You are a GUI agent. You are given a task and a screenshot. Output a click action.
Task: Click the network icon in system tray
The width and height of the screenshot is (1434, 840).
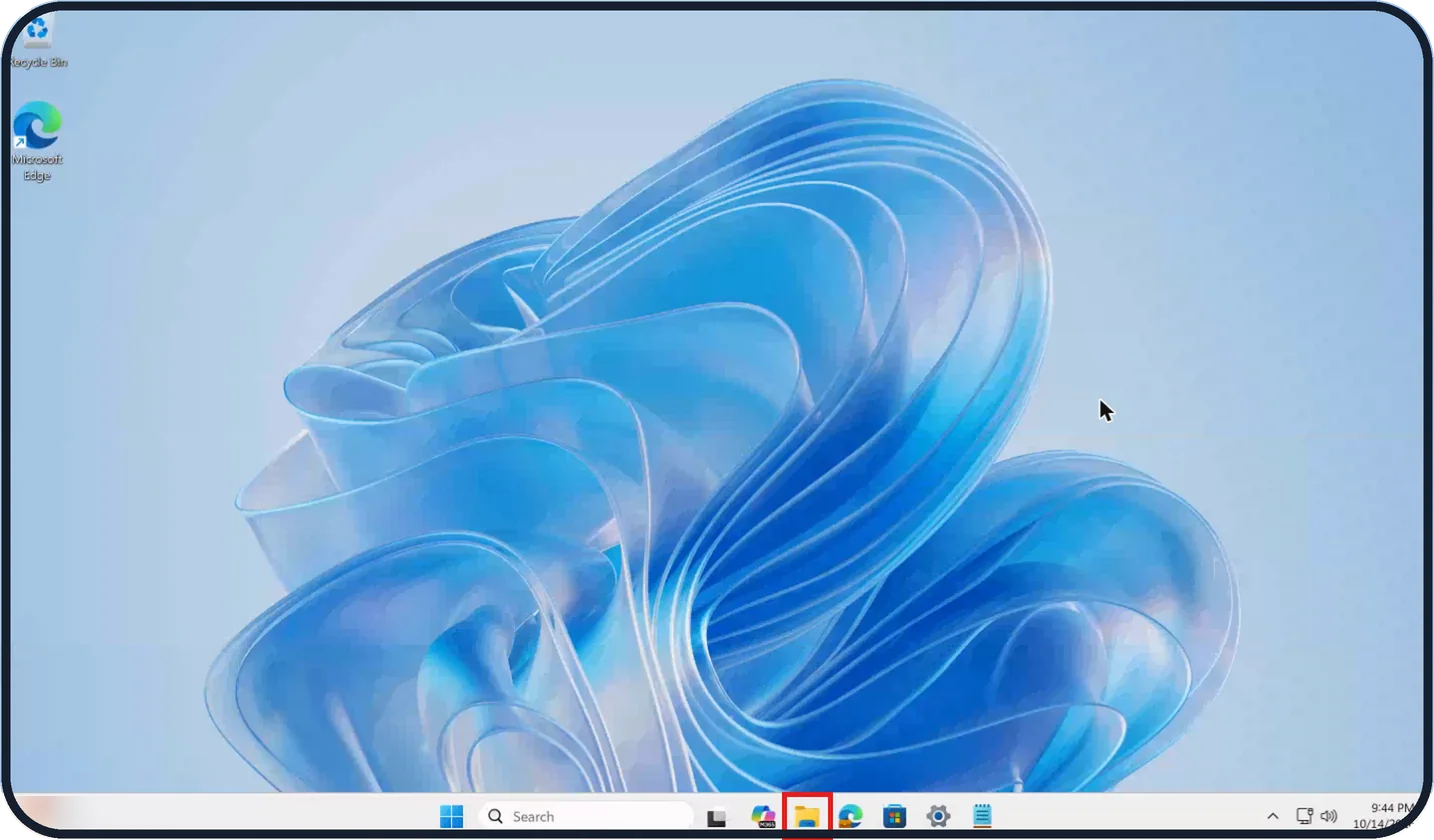click(1304, 817)
